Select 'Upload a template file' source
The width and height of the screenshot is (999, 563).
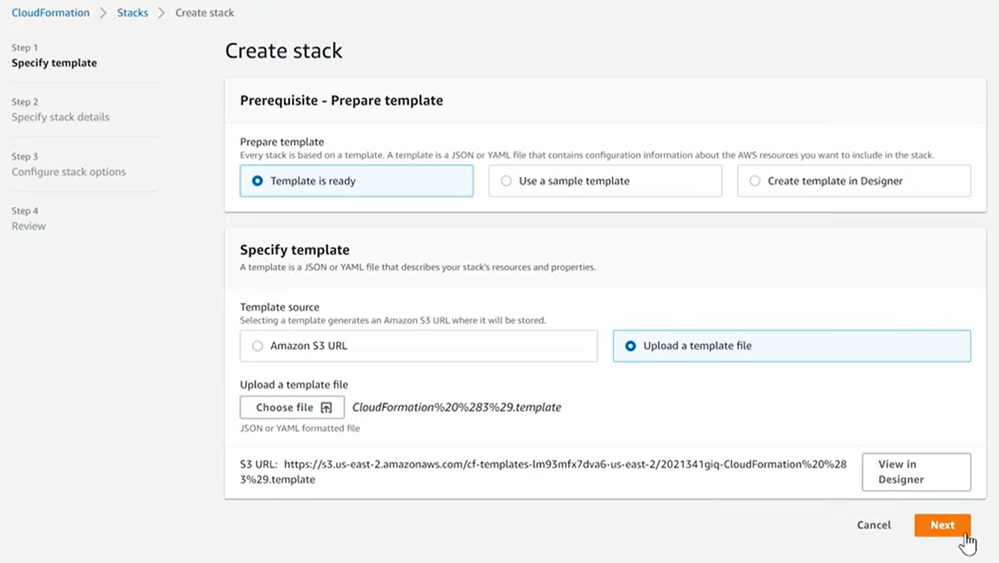(791, 346)
